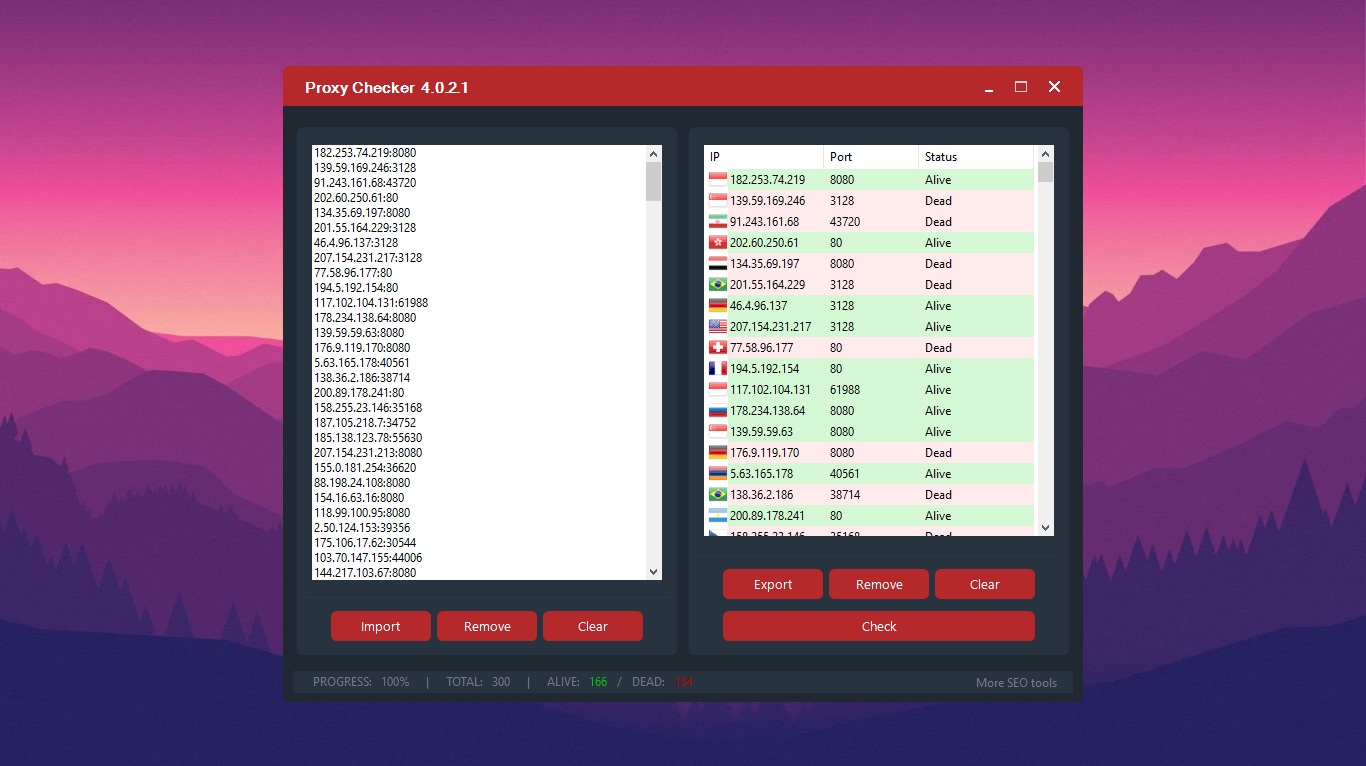
Task: Click the Indonesian flag beside 182.253.74.219
Action: [717, 179]
